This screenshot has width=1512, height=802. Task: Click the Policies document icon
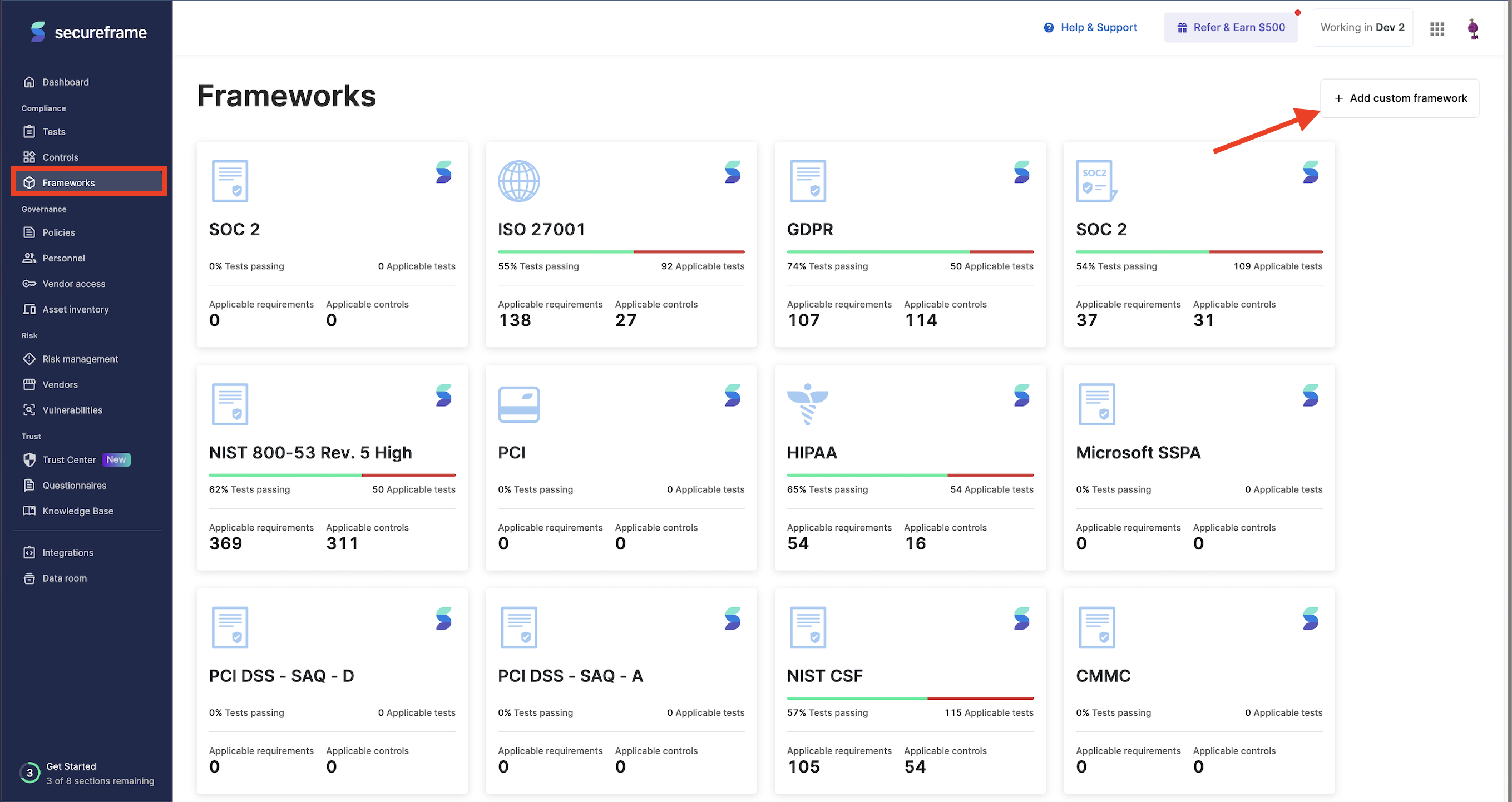pos(29,233)
